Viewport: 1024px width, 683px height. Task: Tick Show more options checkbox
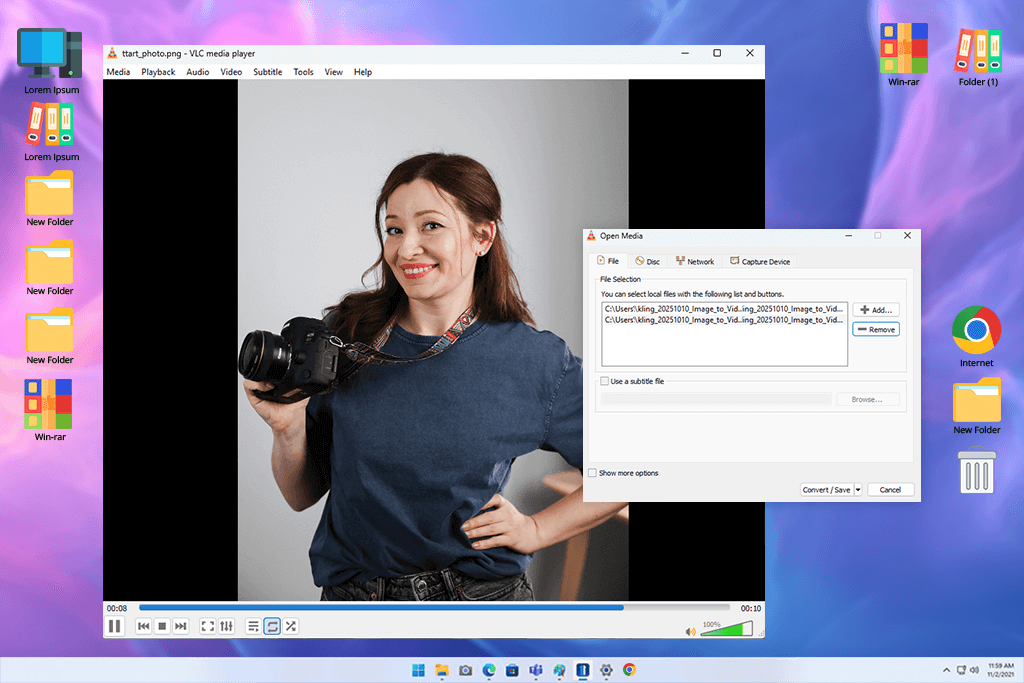592,473
